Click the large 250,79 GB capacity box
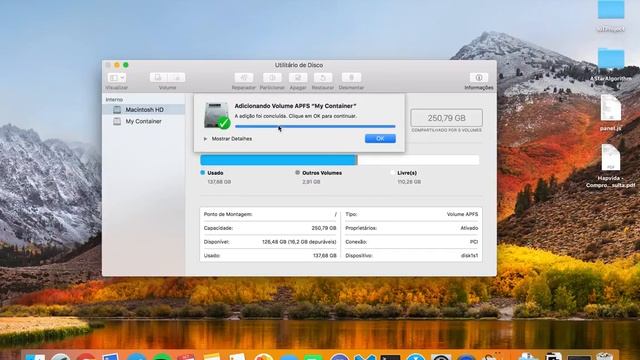Viewport: 640px width, 360px height. point(447,118)
